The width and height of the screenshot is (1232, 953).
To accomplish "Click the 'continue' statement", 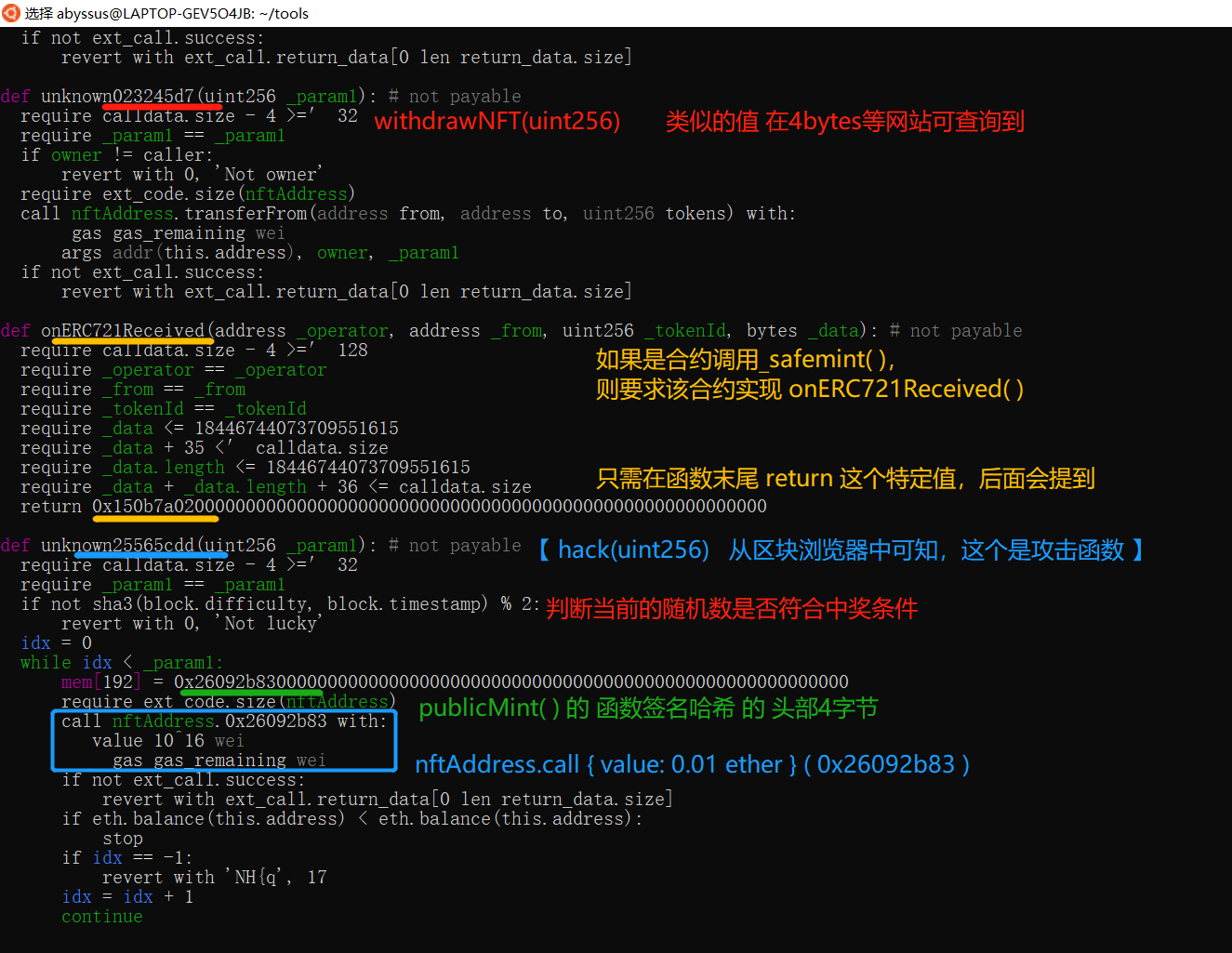I will [102, 917].
